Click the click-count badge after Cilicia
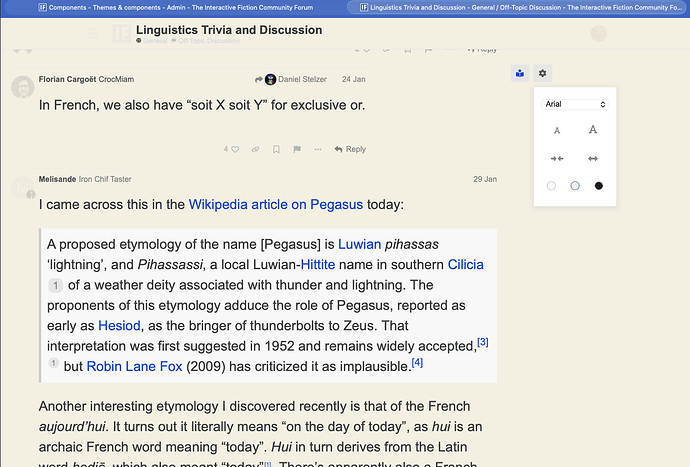Image resolution: width=690 pixels, height=467 pixels. click(x=55, y=286)
